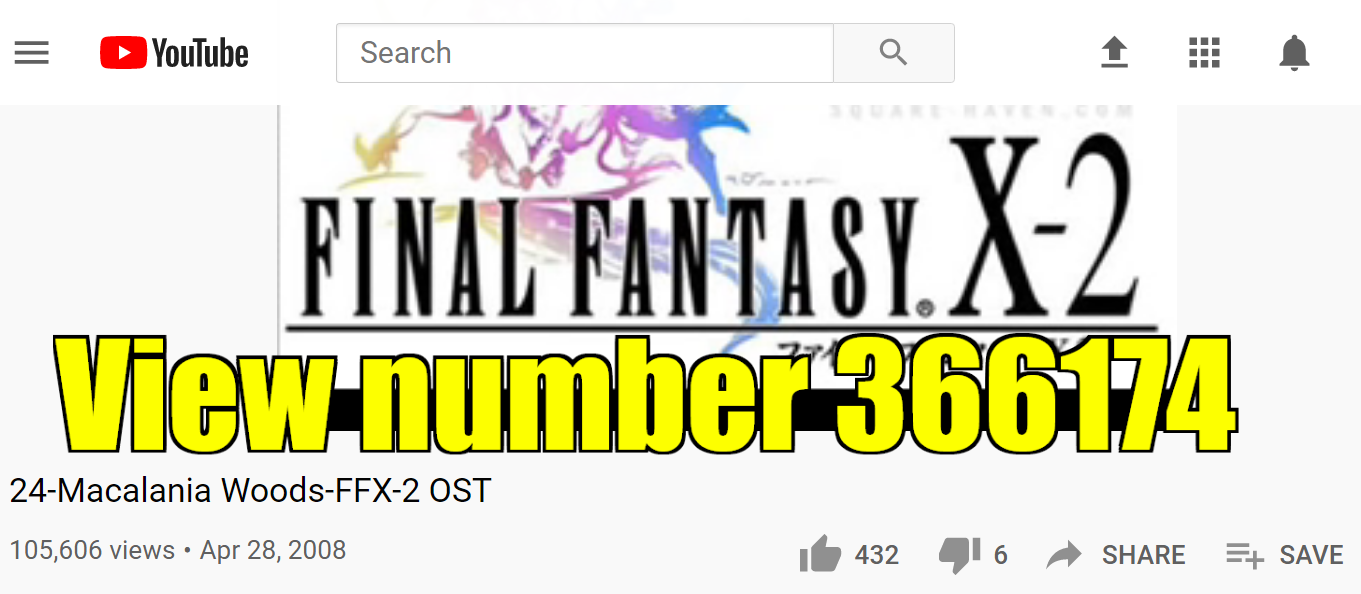Viewport: 1361px width, 594px height.
Task: Open the hamburger guide menu
Action: click(x=32, y=53)
